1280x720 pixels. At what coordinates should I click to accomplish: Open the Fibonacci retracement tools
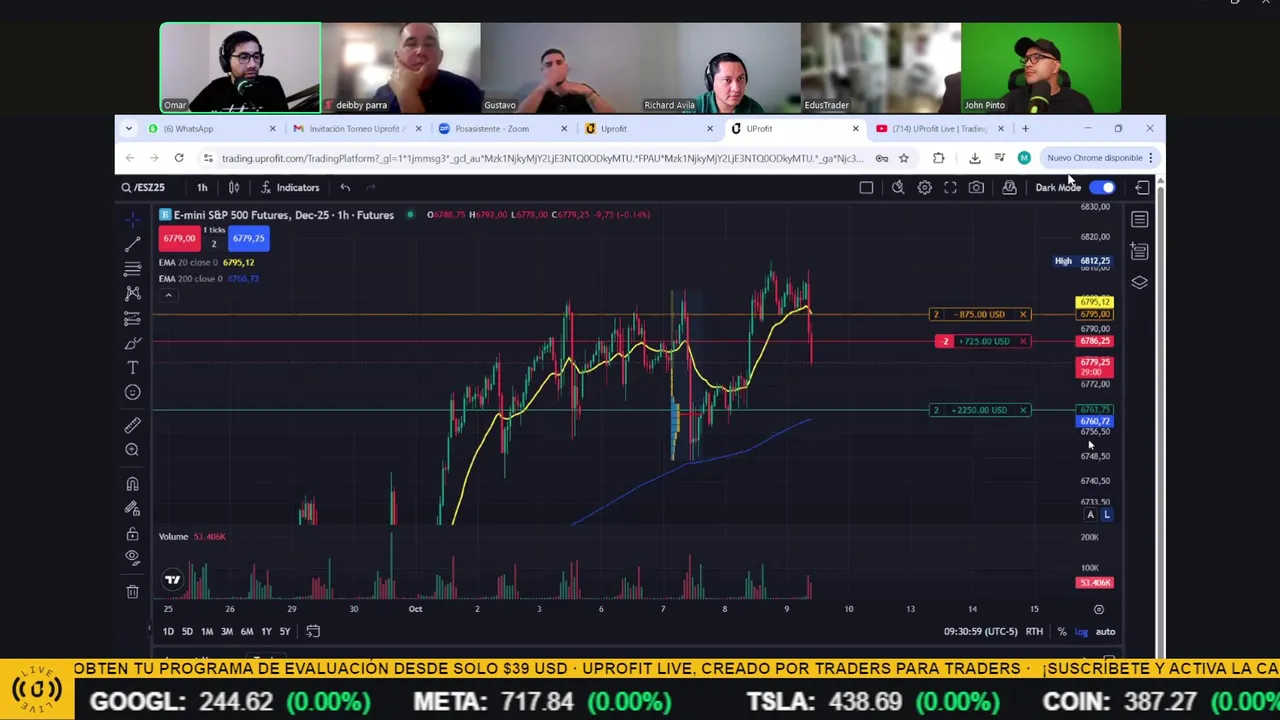coord(132,269)
